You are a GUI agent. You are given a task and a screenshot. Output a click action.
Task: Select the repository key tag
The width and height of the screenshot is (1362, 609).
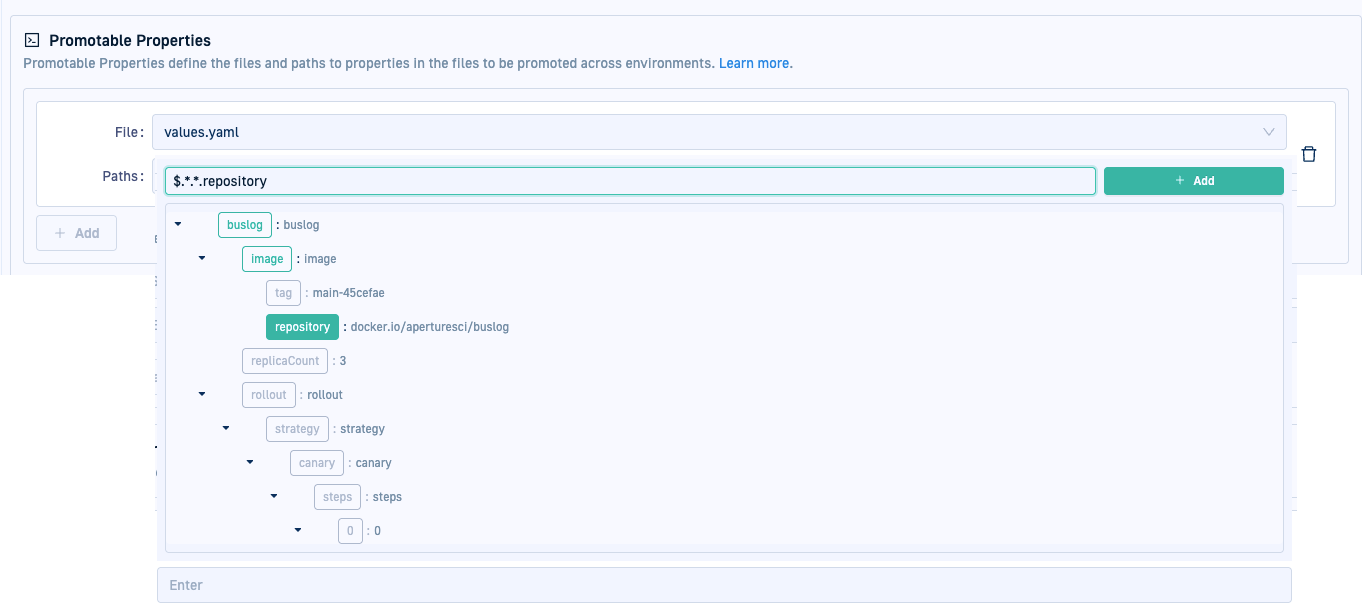coord(302,327)
